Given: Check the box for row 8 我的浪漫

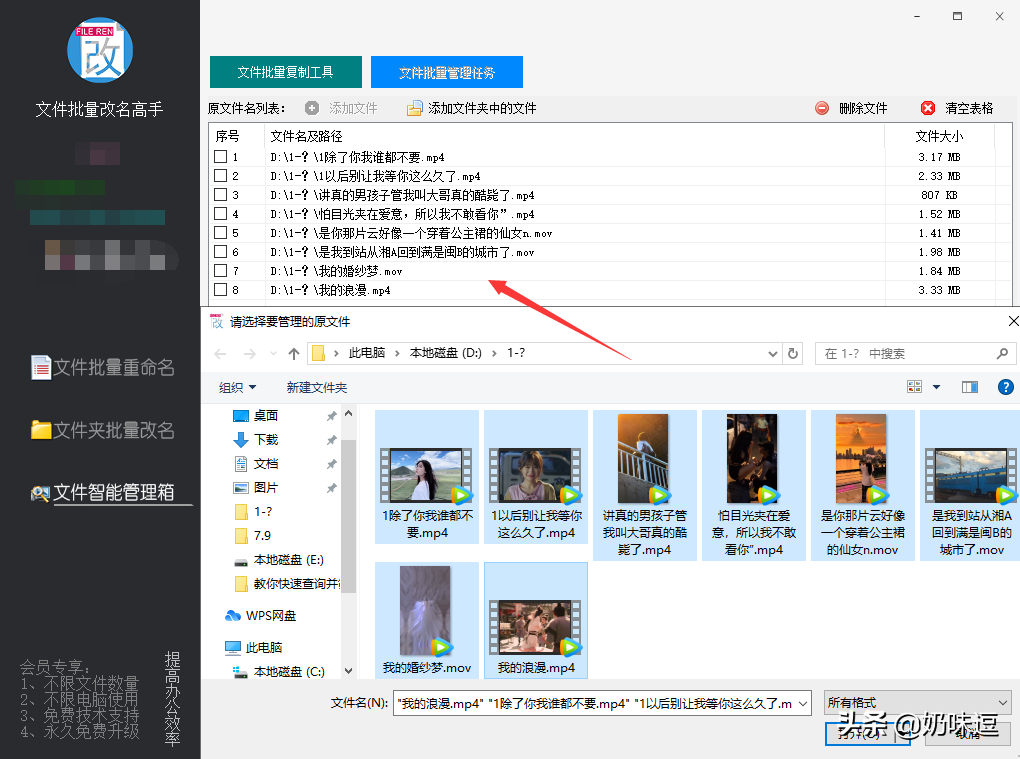Looking at the screenshot, I should coord(221,289).
